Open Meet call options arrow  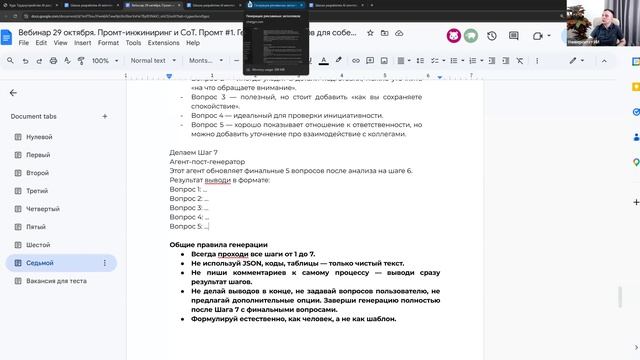549,36
